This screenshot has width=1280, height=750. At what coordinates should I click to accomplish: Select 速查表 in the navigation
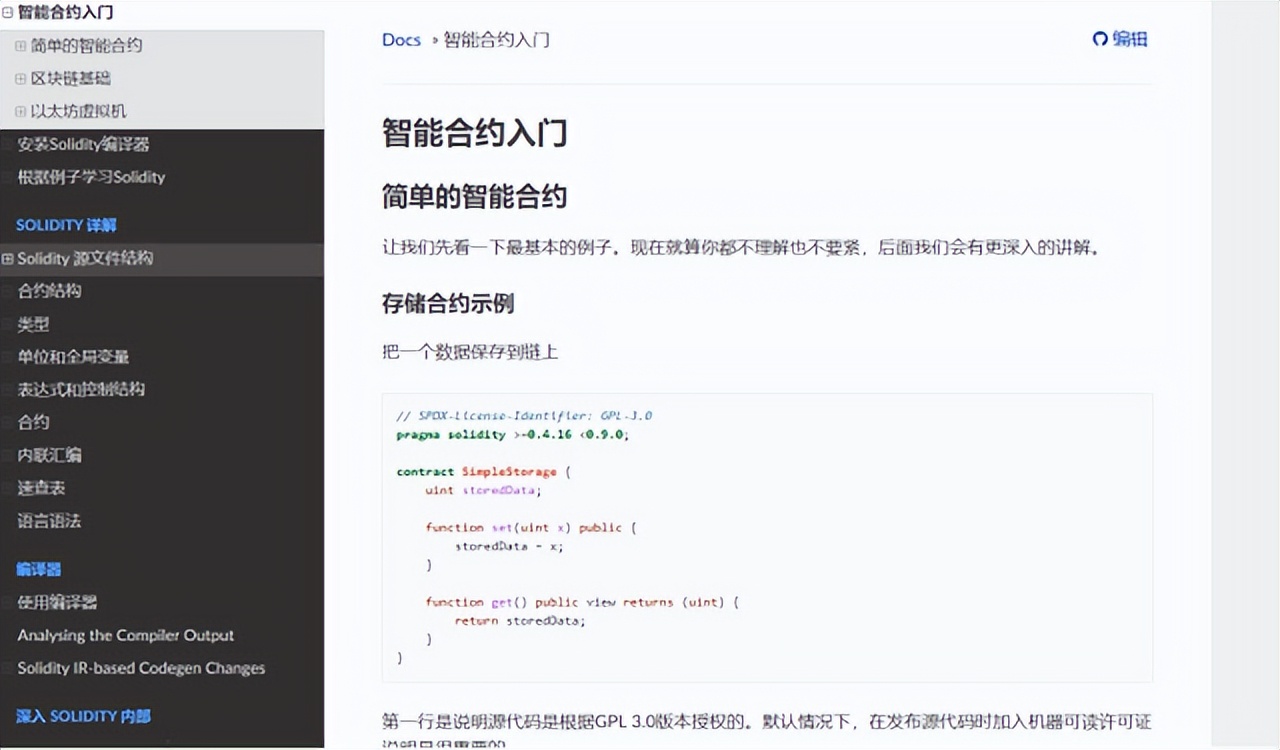coord(41,488)
